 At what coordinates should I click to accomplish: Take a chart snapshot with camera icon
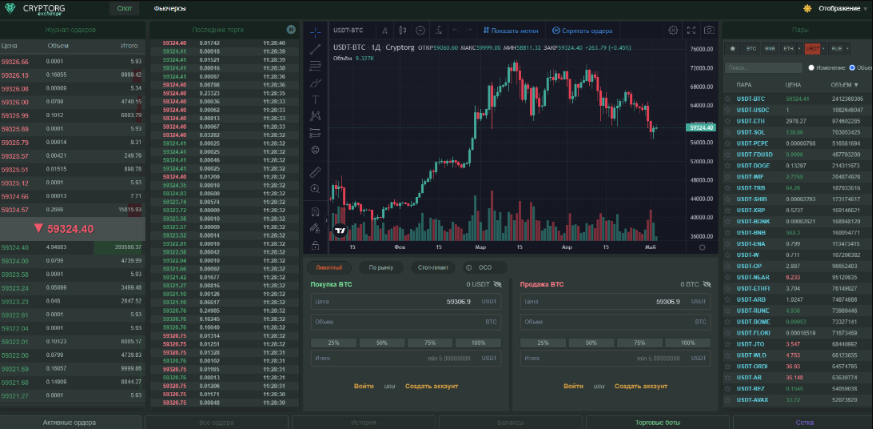tap(709, 31)
